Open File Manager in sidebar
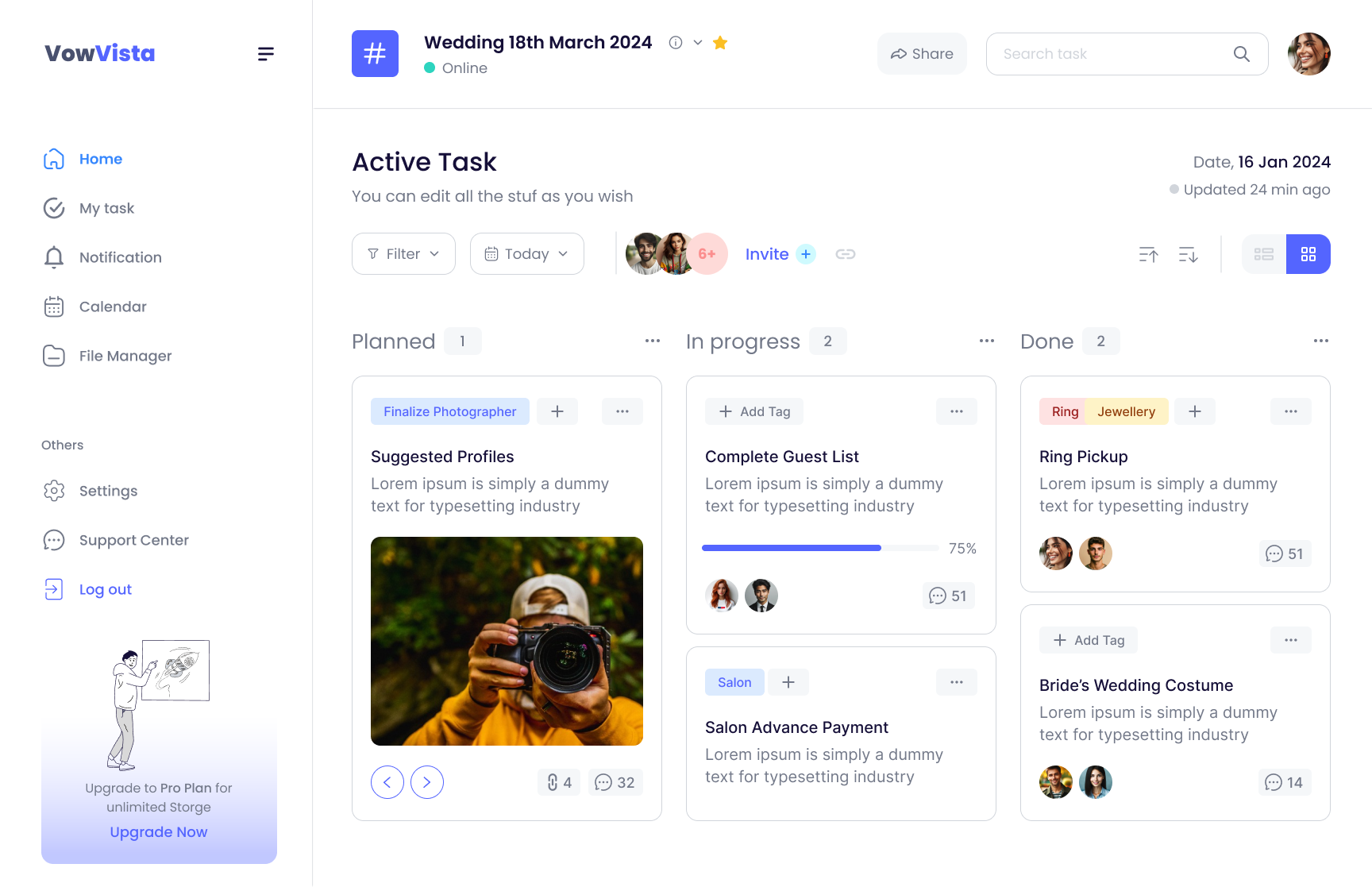This screenshot has width=1372, height=887. pyautogui.click(x=107, y=356)
